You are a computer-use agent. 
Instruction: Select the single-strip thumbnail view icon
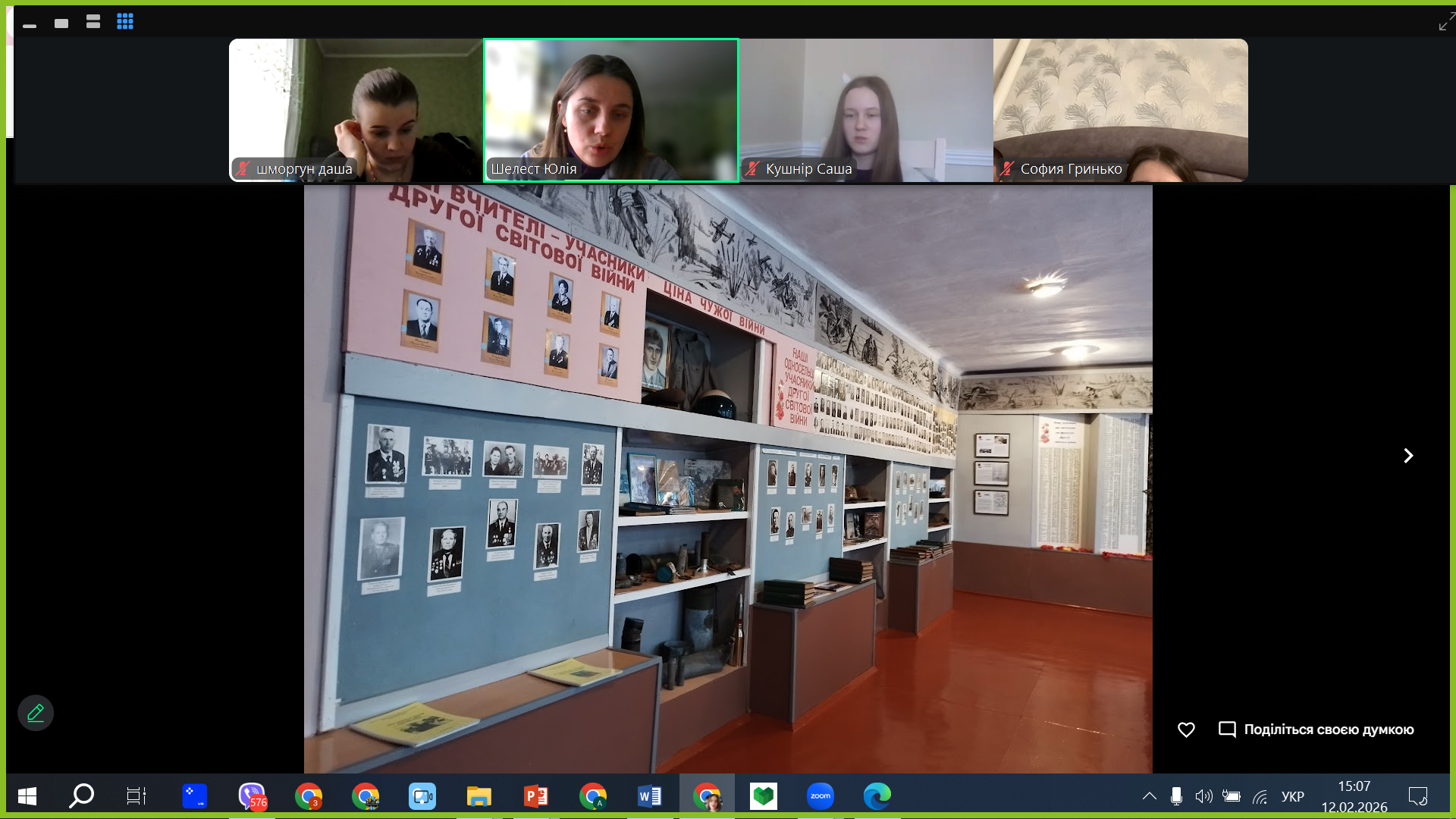click(x=61, y=23)
